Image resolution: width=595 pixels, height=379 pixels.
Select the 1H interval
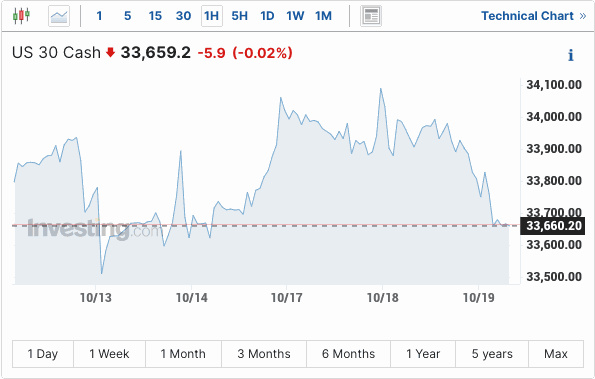coord(212,16)
